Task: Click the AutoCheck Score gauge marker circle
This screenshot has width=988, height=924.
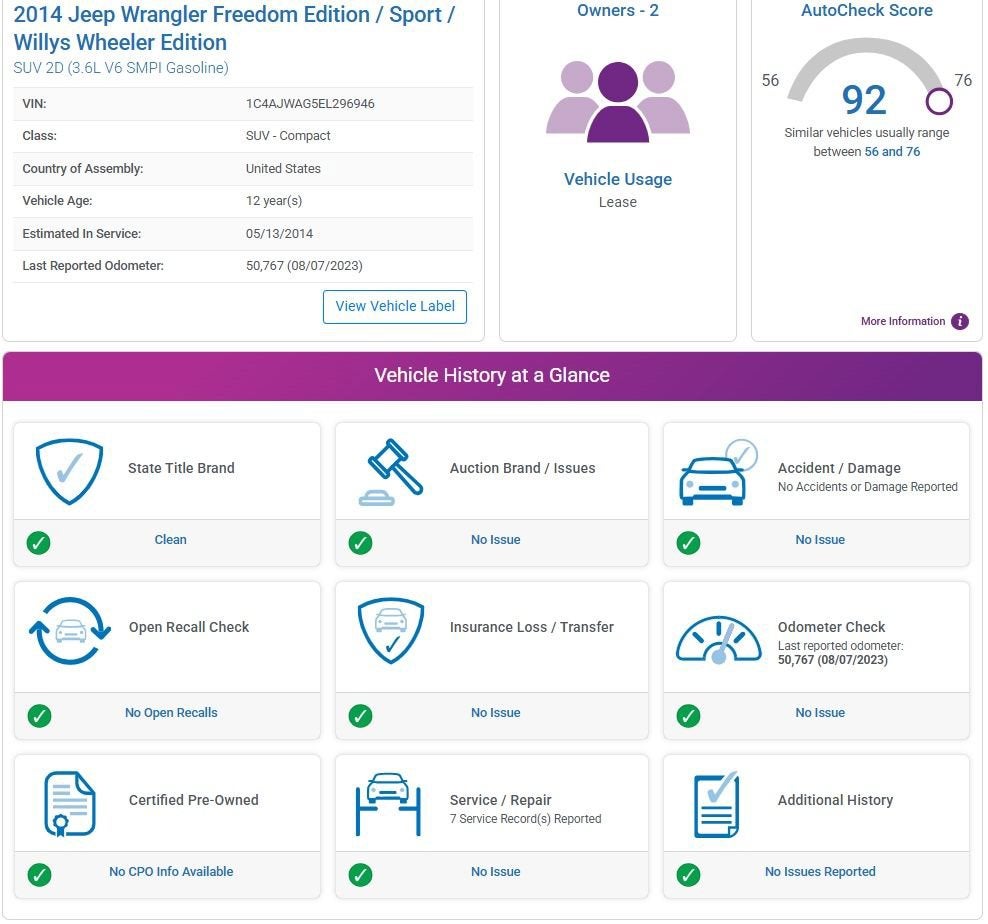Action: pos(939,101)
